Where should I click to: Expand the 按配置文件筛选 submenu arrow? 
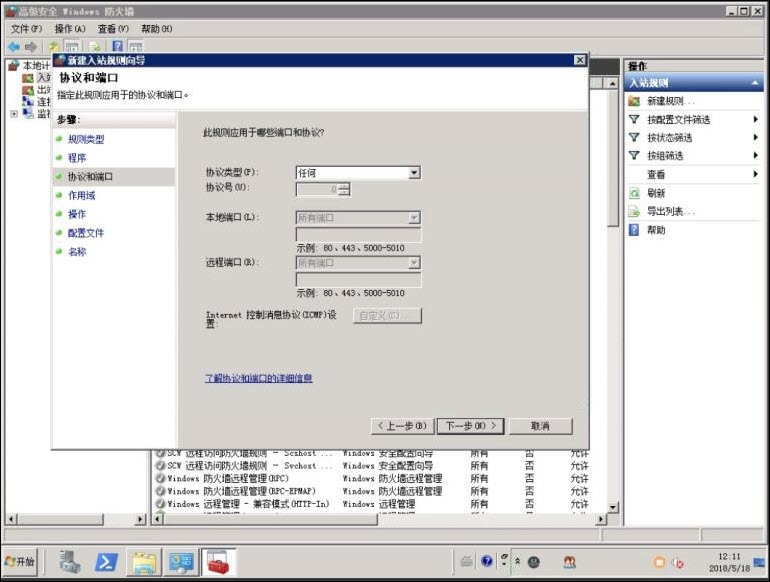(x=756, y=120)
